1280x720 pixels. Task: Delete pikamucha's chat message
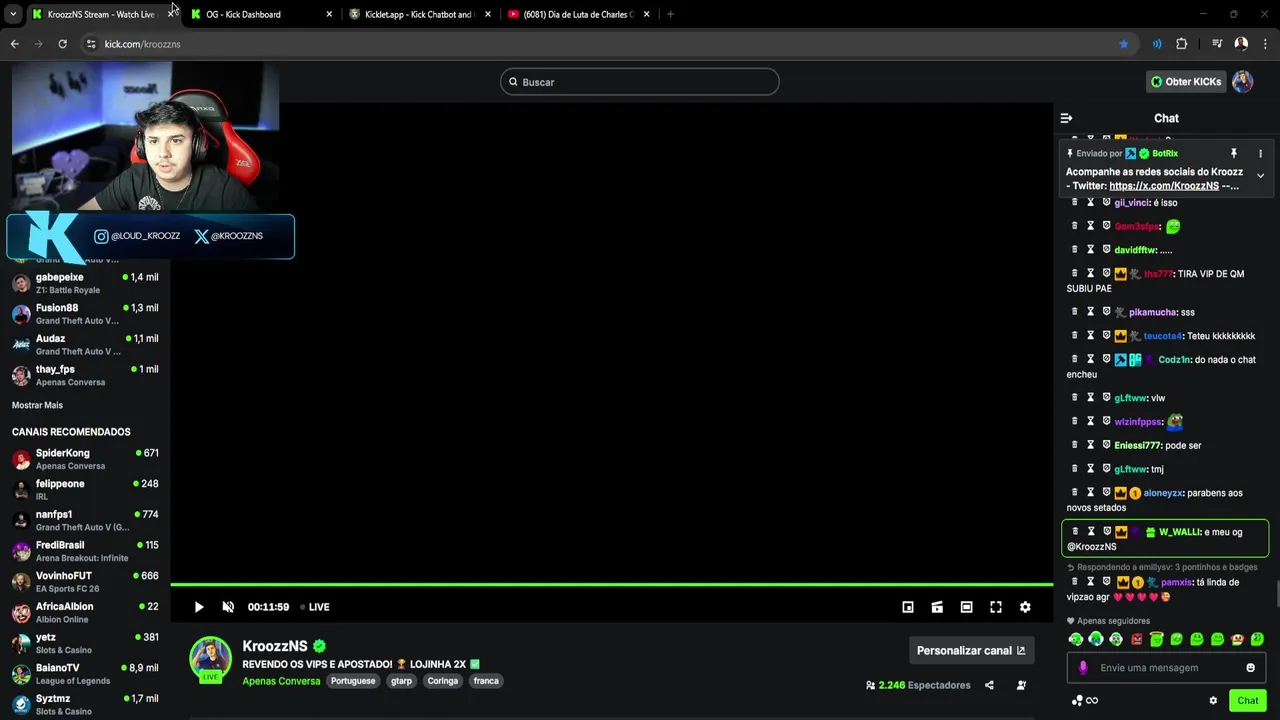coord(1075,312)
